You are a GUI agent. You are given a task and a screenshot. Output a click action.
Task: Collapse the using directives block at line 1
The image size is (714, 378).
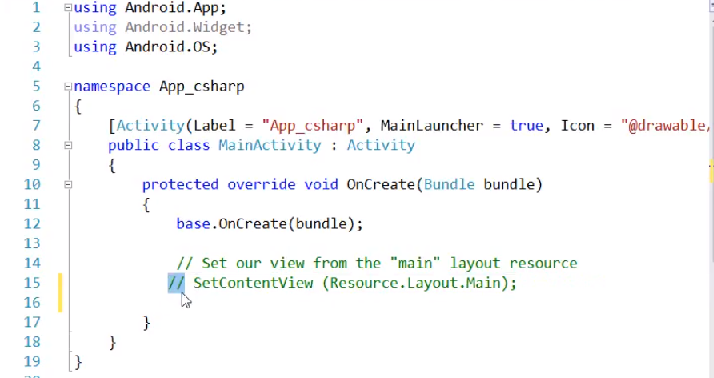tap(68, 7)
